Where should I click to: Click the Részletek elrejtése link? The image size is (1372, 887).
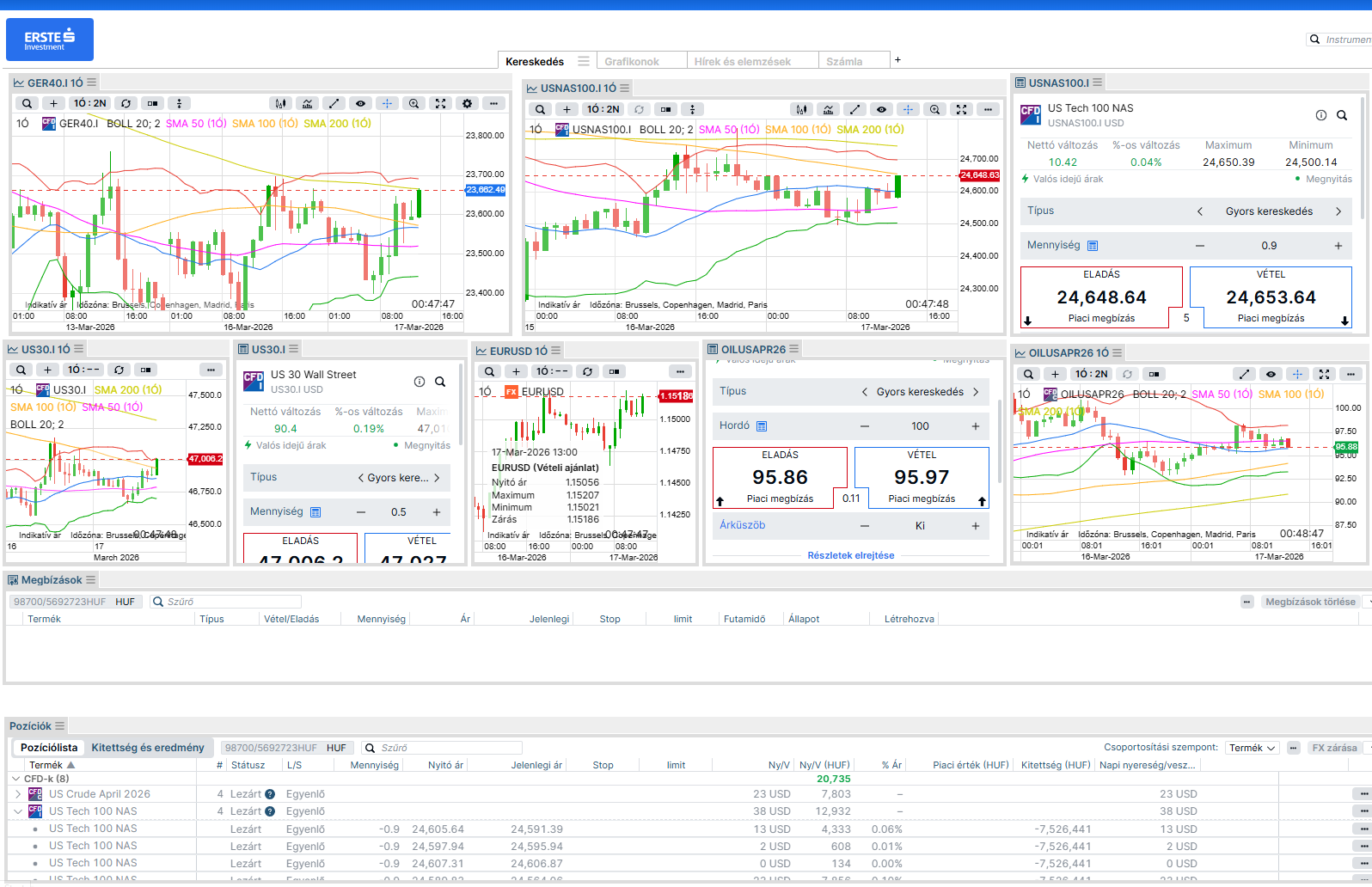850,555
